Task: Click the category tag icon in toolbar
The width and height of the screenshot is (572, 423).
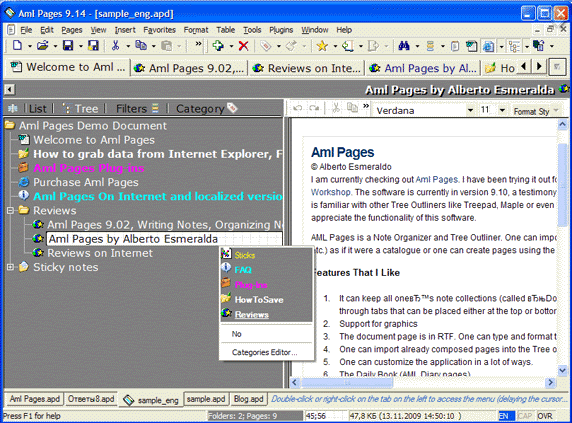Action: [266, 46]
